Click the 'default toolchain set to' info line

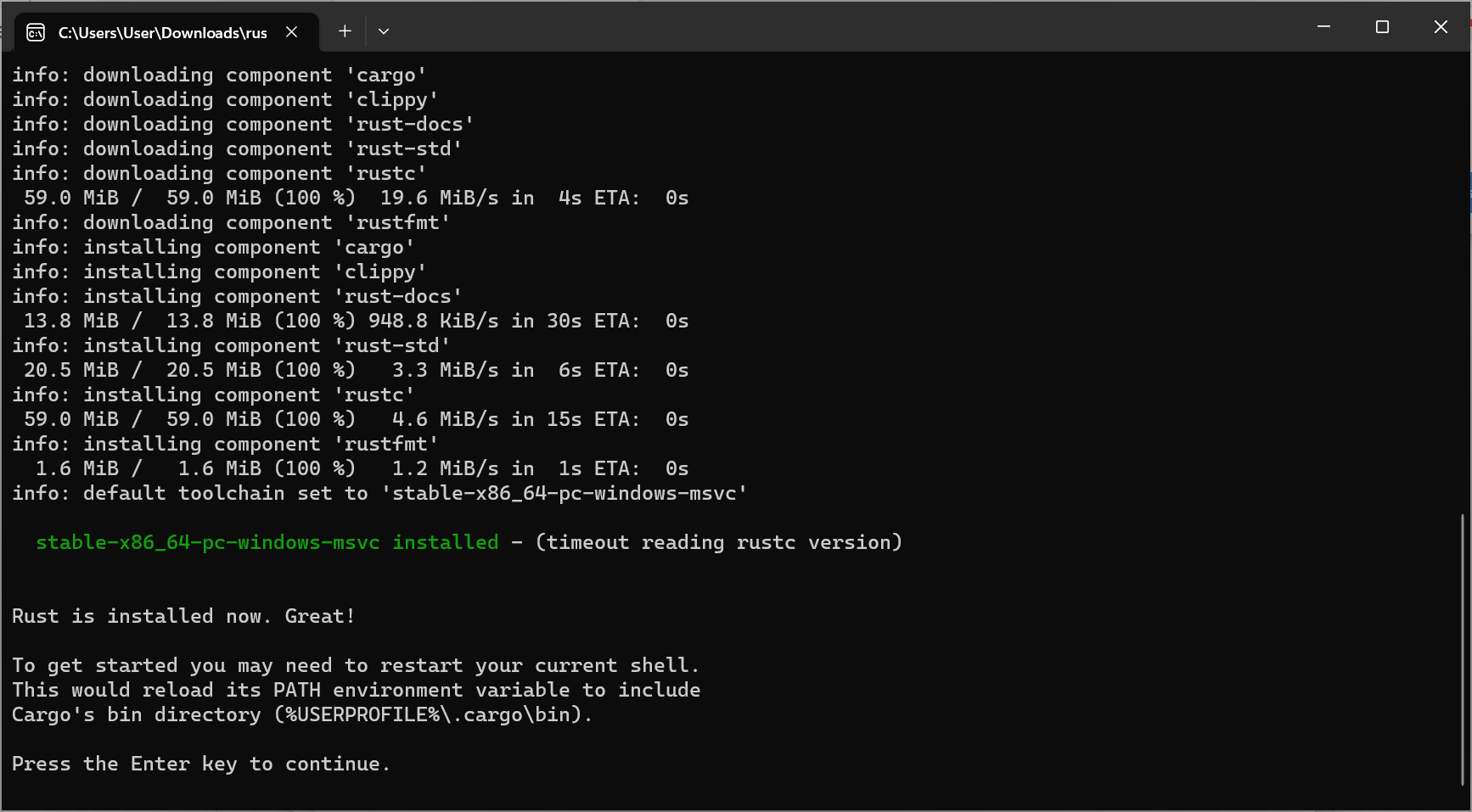coord(379,493)
